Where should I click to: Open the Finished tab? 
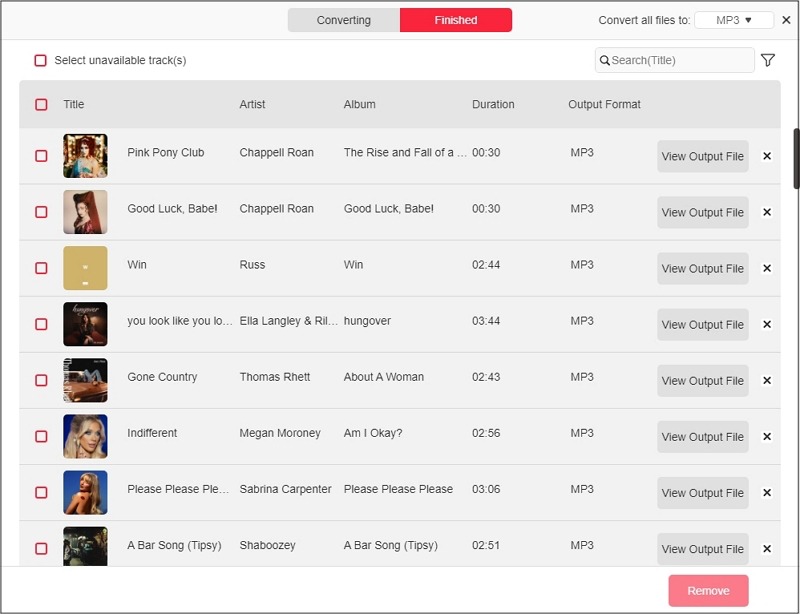pos(456,20)
